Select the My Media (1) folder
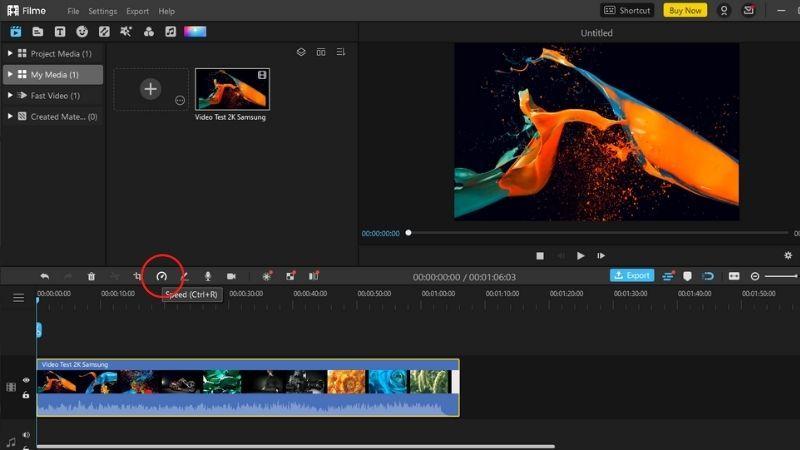800x450 pixels. (x=53, y=74)
